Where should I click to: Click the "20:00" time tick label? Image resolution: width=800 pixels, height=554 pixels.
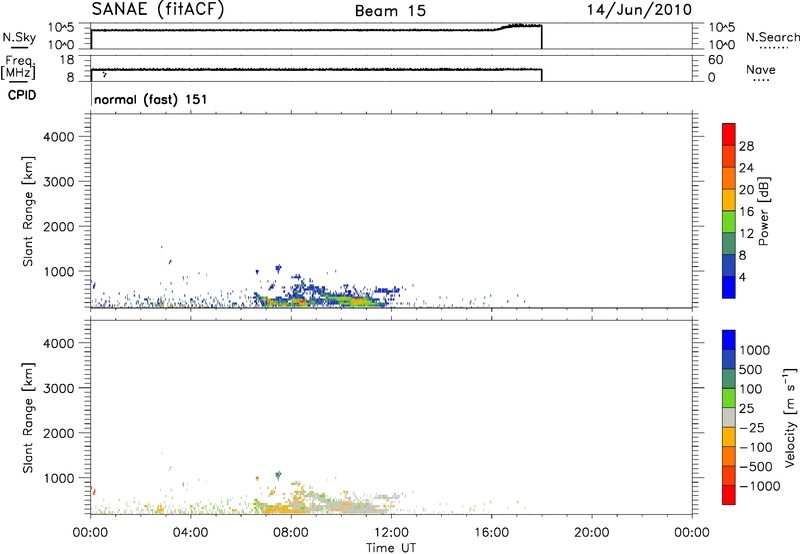coord(592,533)
